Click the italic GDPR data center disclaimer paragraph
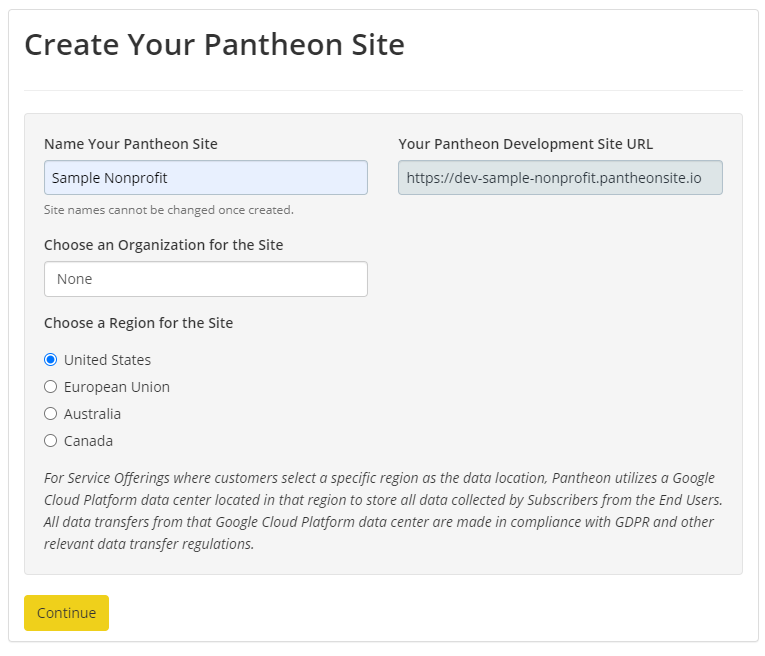Image resolution: width=765 pixels, height=656 pixels. (383, 511)
